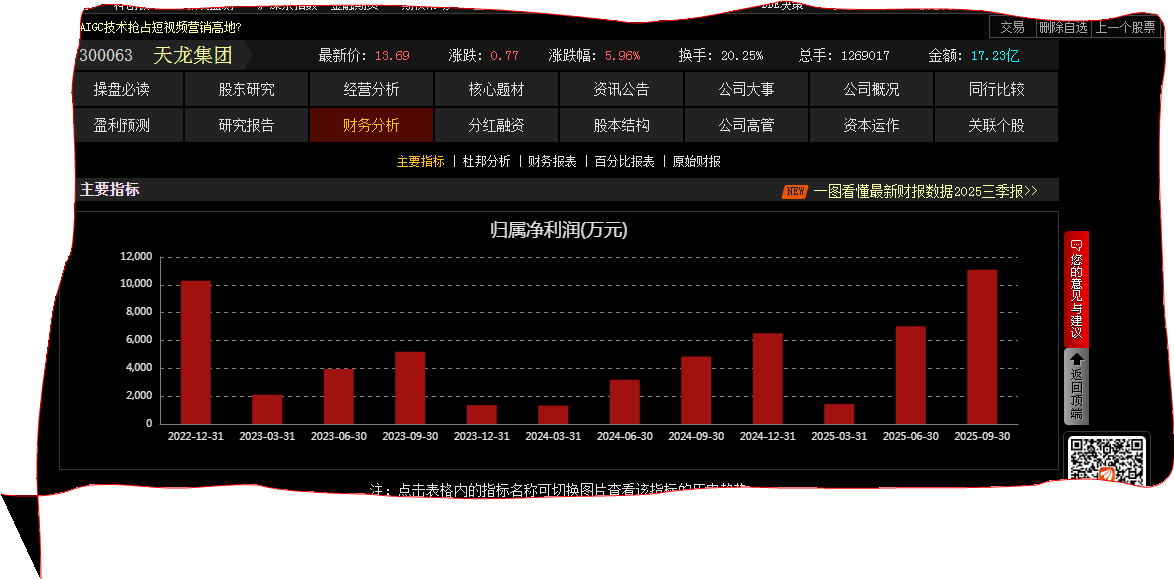The width and height of the screenshot is (1174, 579).
Task: Open 一图看懂最新财报数据2025三季报 link
Action: coord(925,191)
